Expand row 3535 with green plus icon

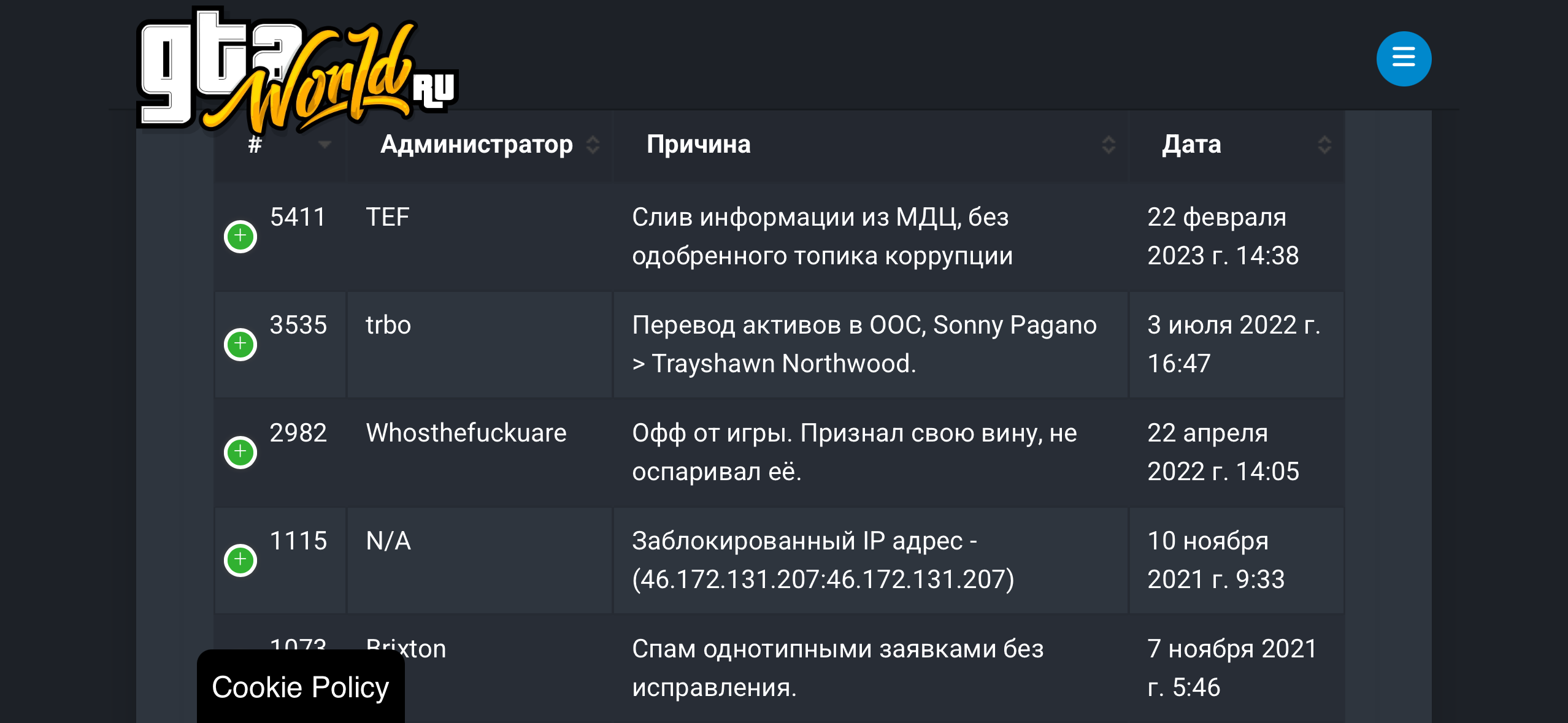click(240, 344)
